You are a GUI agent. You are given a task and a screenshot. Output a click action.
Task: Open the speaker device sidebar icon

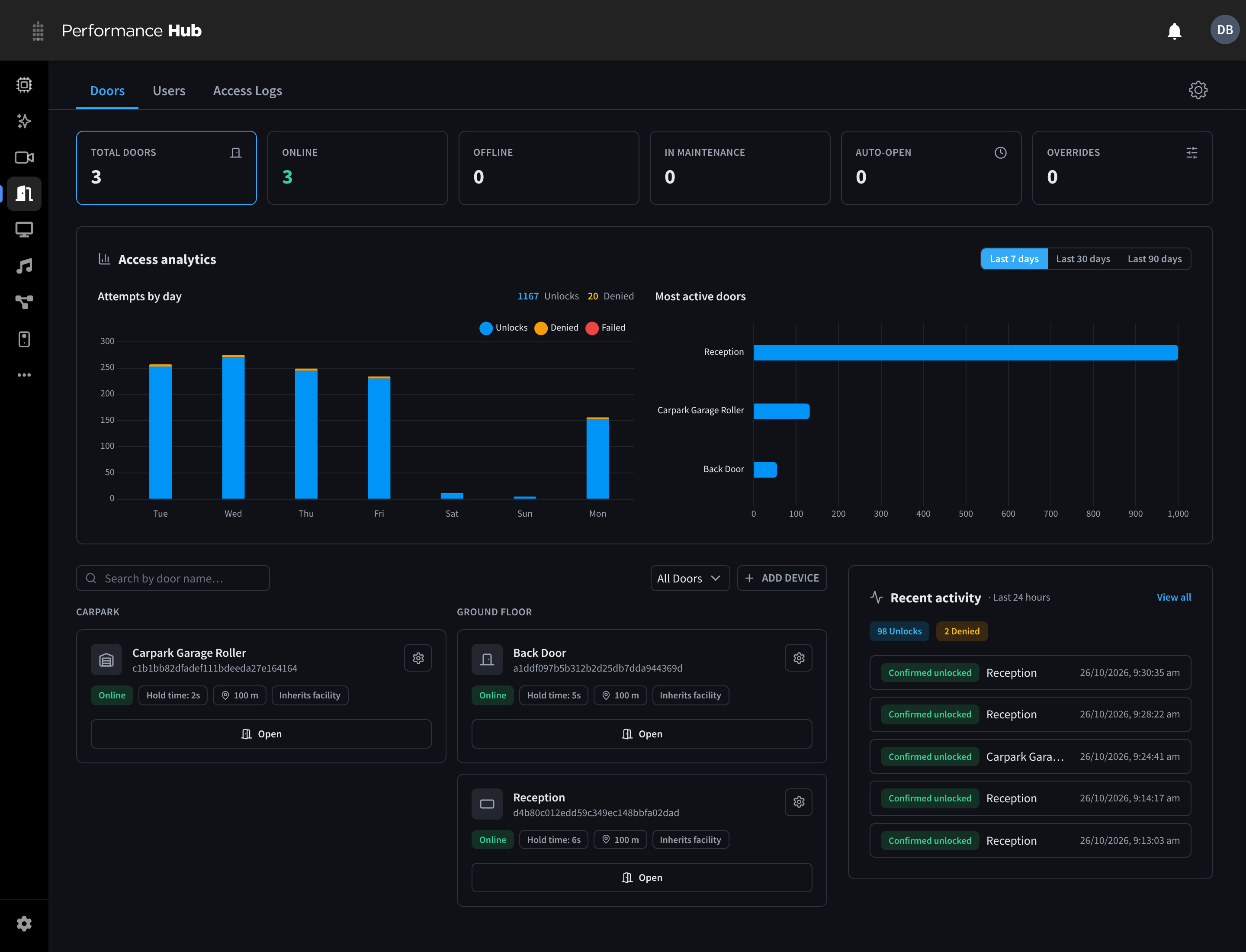tap(24, 339)
